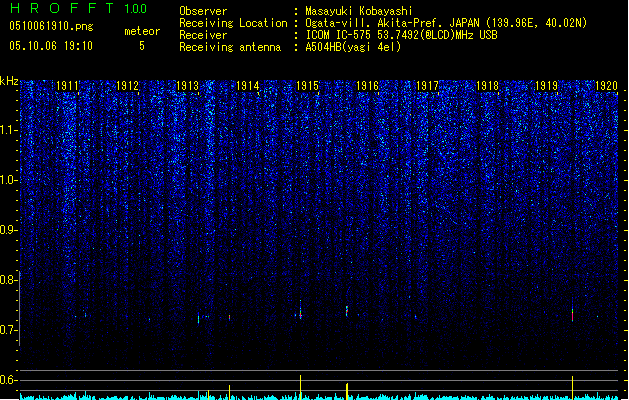Click the Receiving antenna label
629x400 pixels.
[230, 47]
